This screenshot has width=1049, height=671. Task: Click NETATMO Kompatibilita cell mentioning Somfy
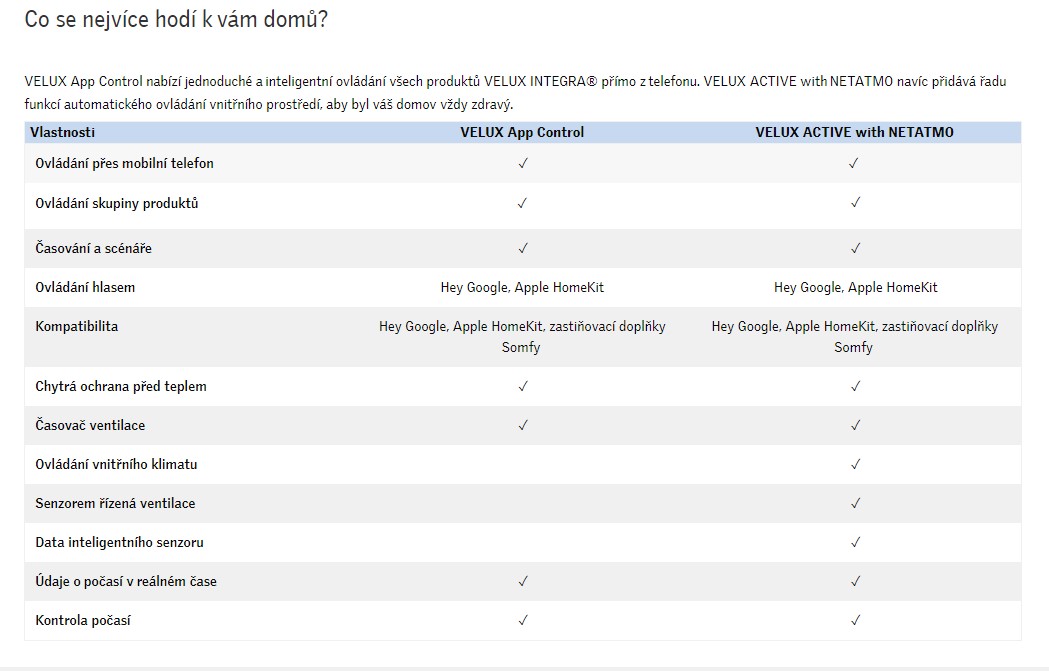click(x=854, y=337)
